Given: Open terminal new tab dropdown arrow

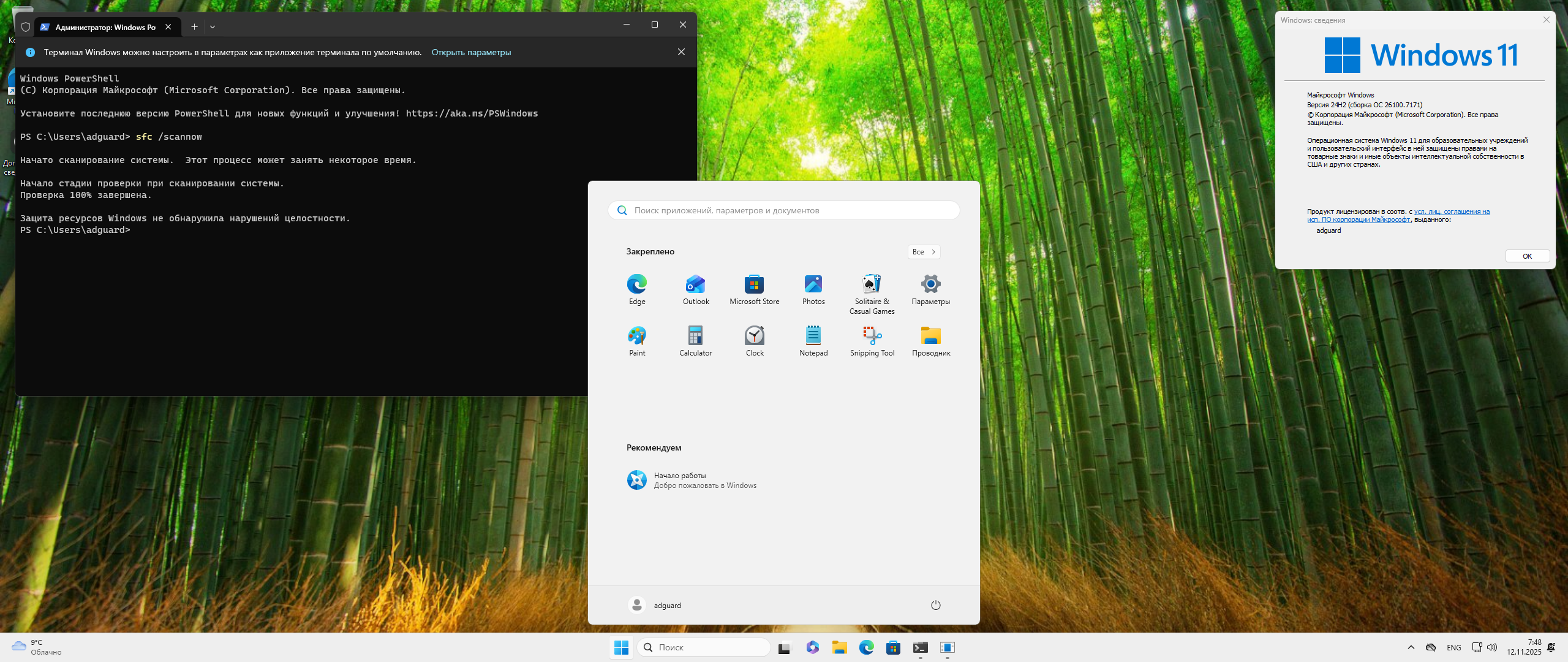Looking at the screenshot, I should [x=213, y=27].
